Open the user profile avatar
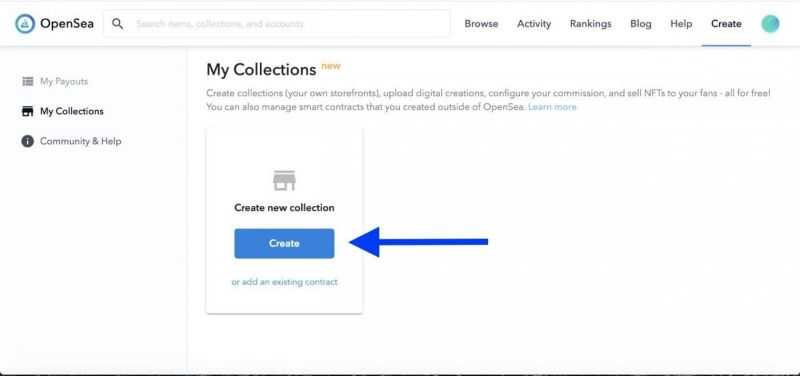 [x=770, y=24]
